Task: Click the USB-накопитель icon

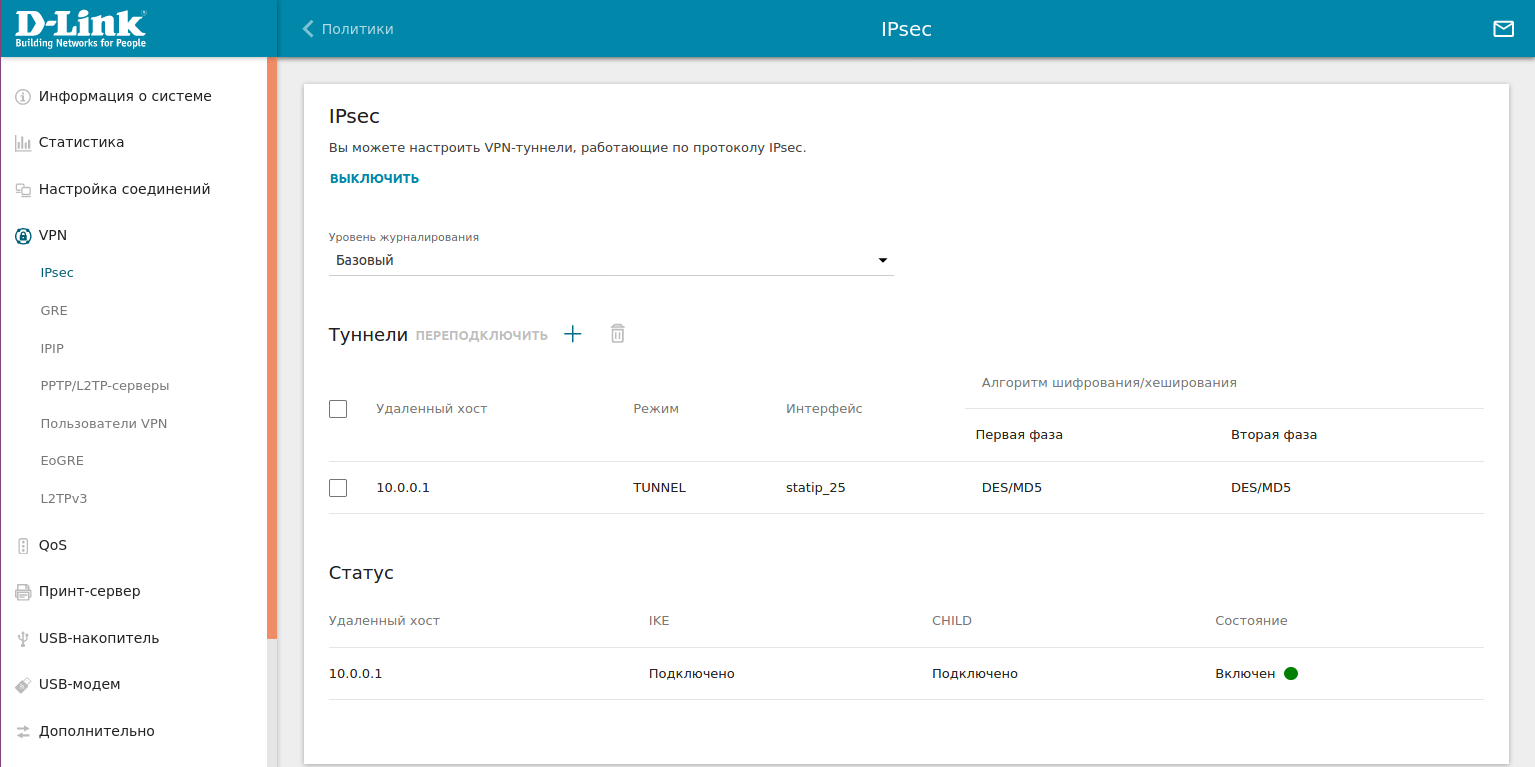Action: tap(23, 639)
